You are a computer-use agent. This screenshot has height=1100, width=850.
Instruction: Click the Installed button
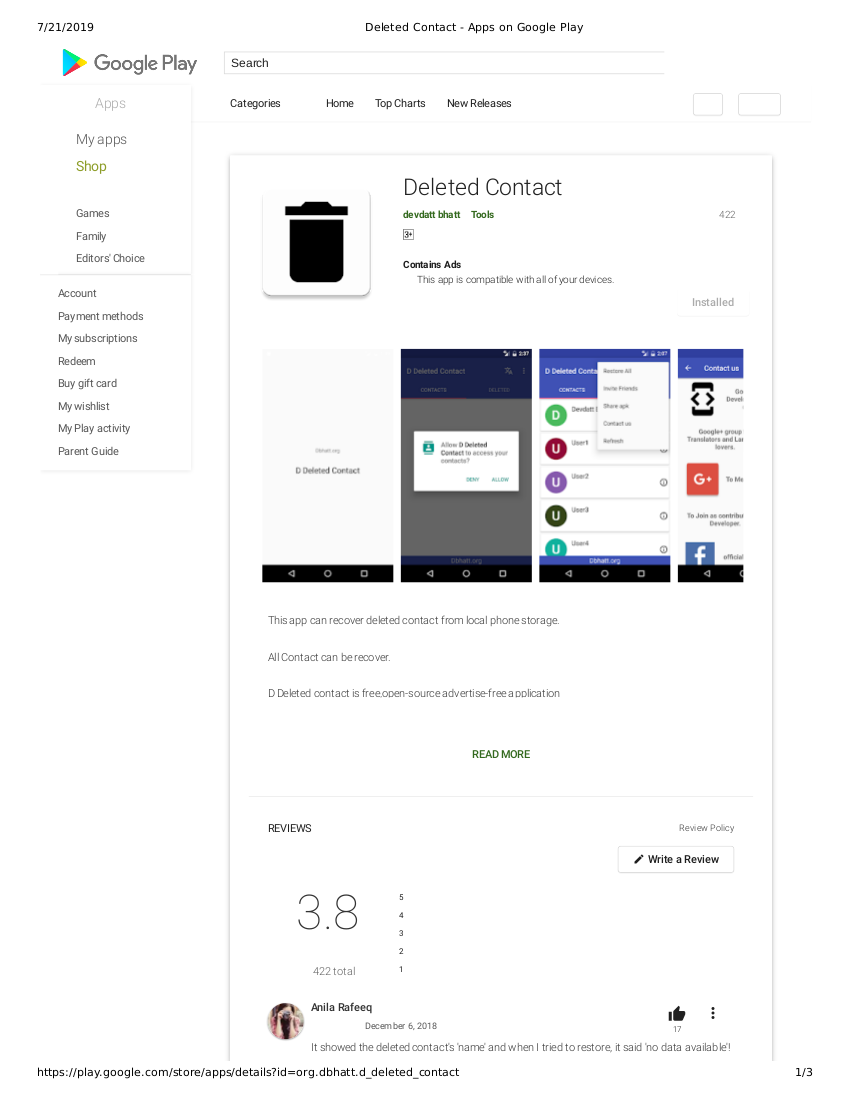coord(712,302)
